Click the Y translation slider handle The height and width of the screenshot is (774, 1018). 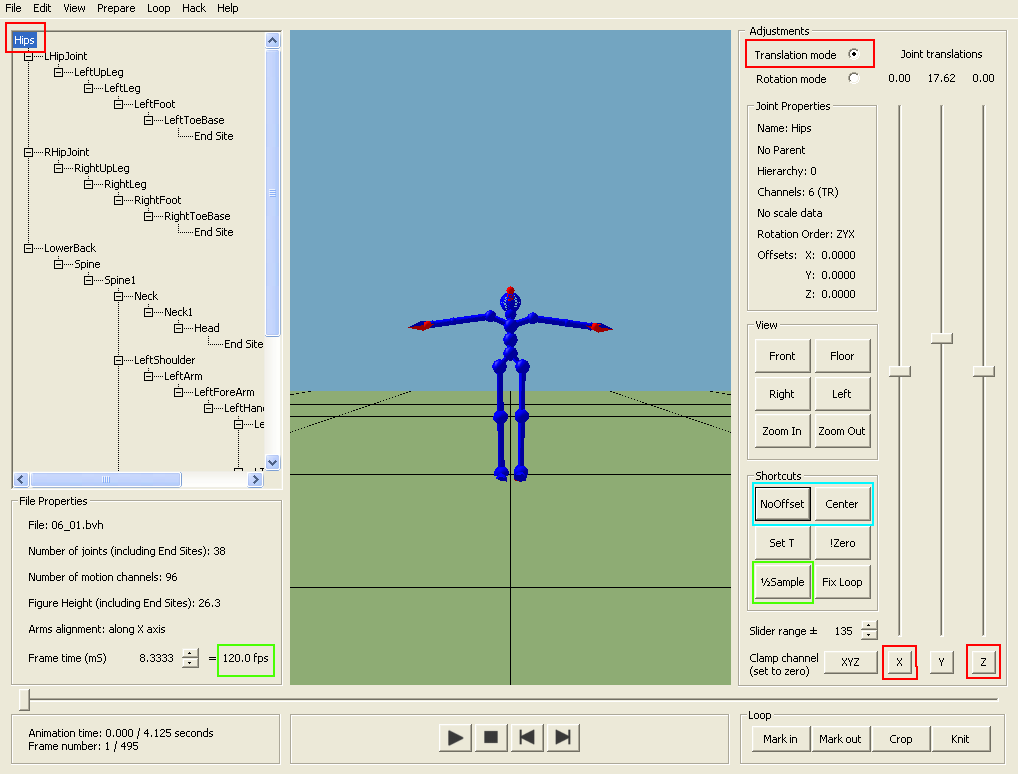(x=941, y=338)
